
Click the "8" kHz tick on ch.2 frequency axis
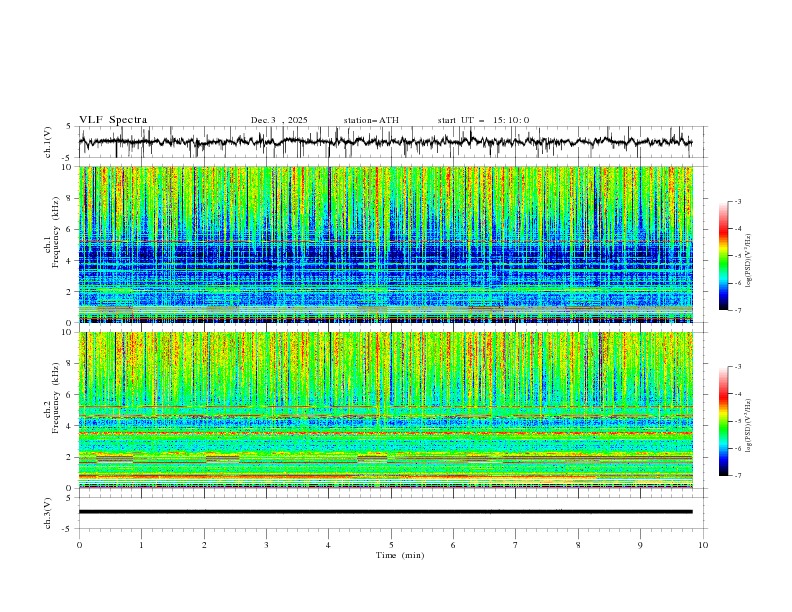point(70,364)
